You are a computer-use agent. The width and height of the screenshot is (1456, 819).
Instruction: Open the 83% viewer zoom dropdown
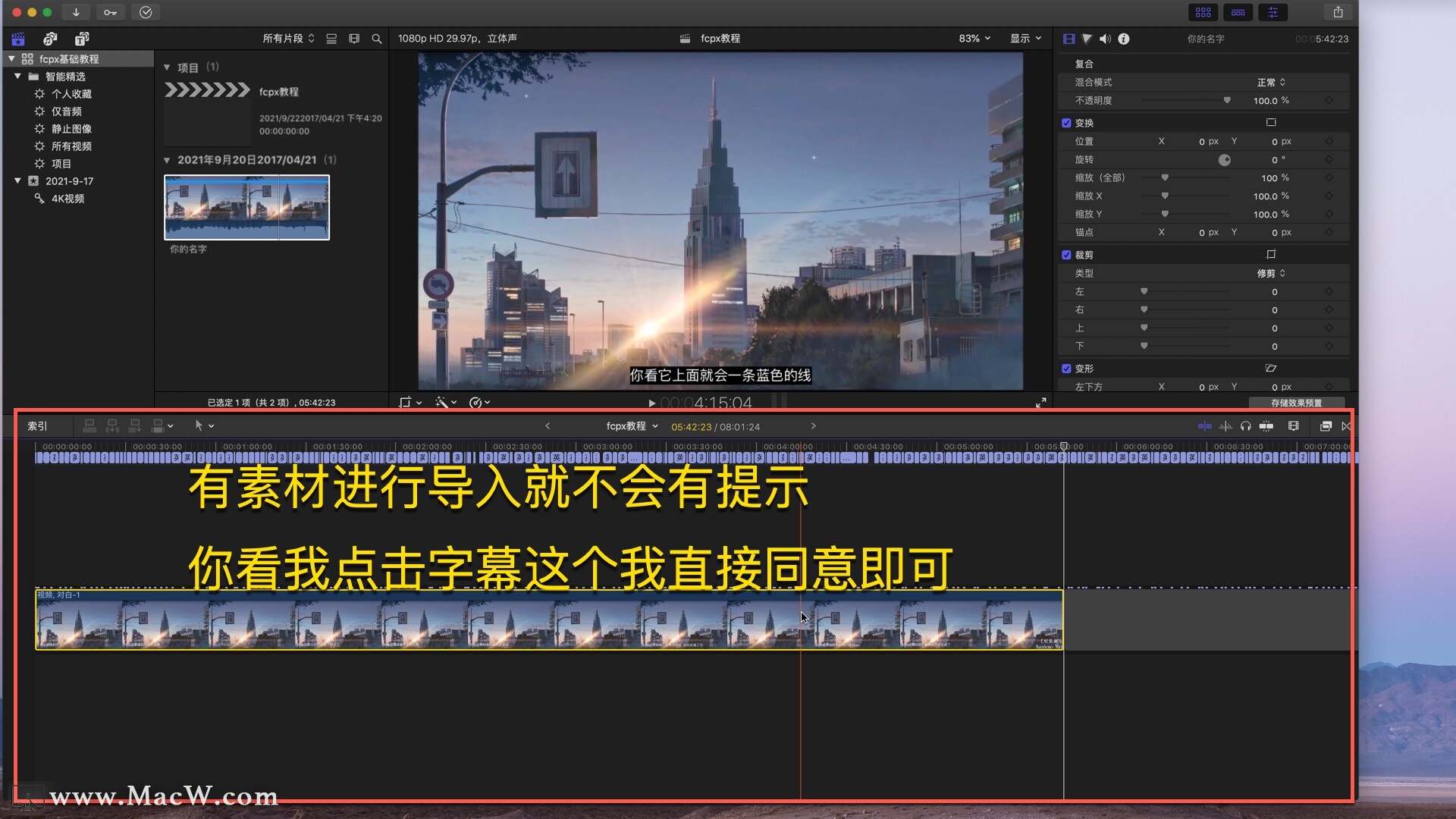[974, 39]
